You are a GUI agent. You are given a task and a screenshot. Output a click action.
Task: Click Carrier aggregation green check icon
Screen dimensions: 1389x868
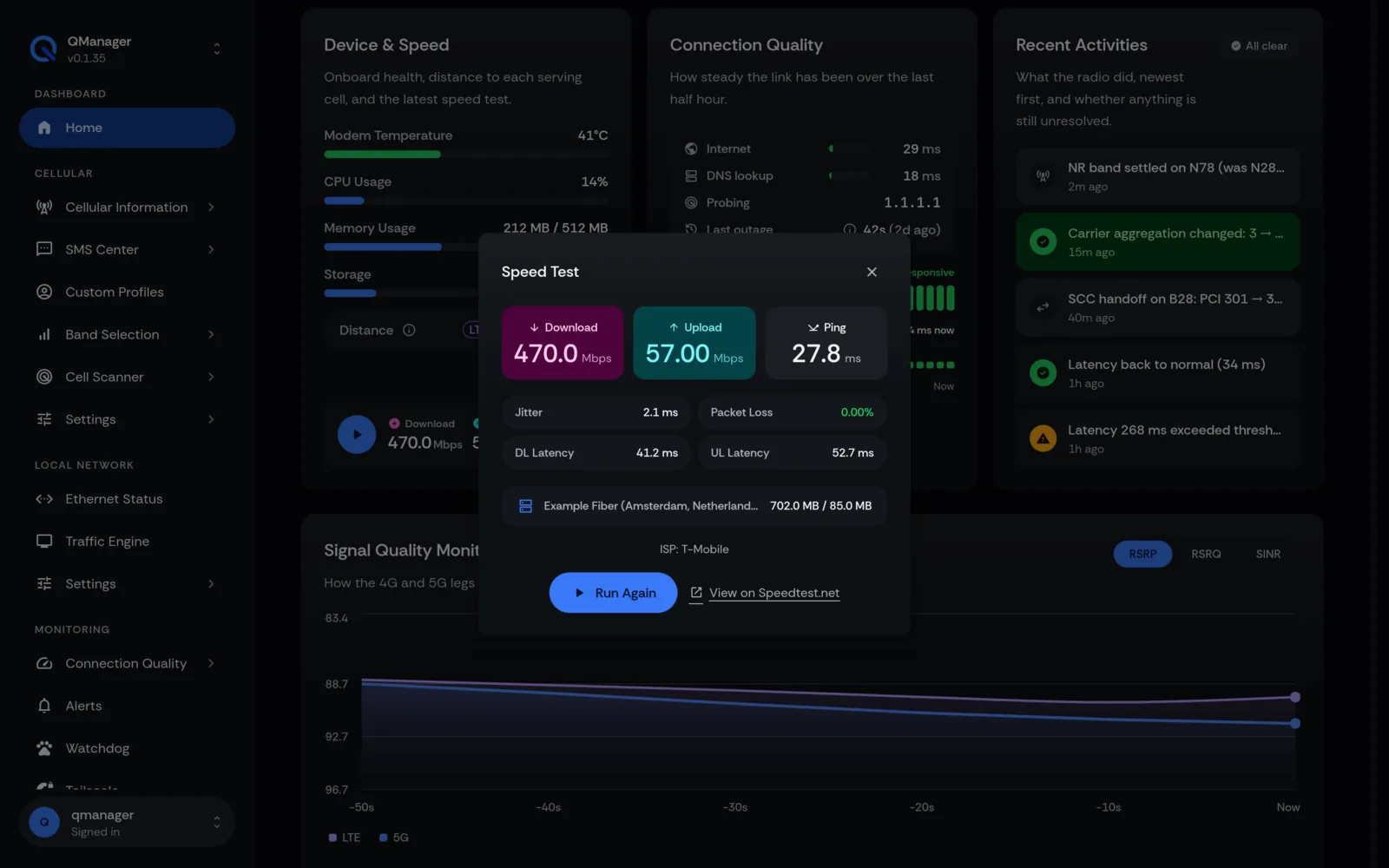1043,241
